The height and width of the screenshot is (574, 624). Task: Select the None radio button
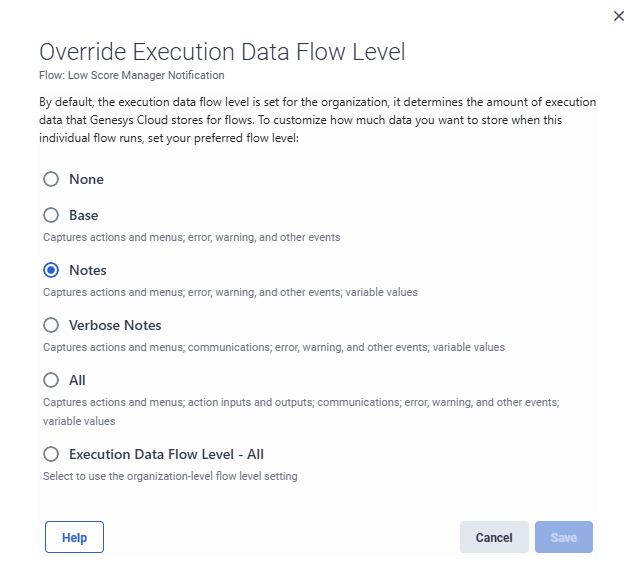point(51,179)
